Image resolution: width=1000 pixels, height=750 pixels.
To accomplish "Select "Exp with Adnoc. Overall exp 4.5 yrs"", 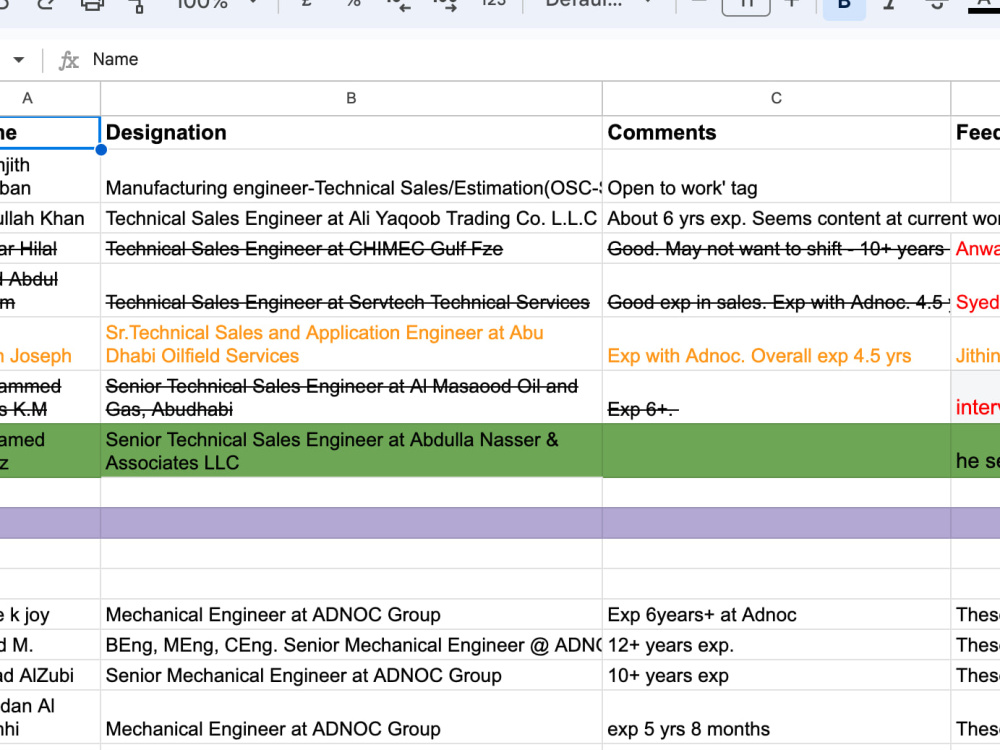I will (776, 344).
